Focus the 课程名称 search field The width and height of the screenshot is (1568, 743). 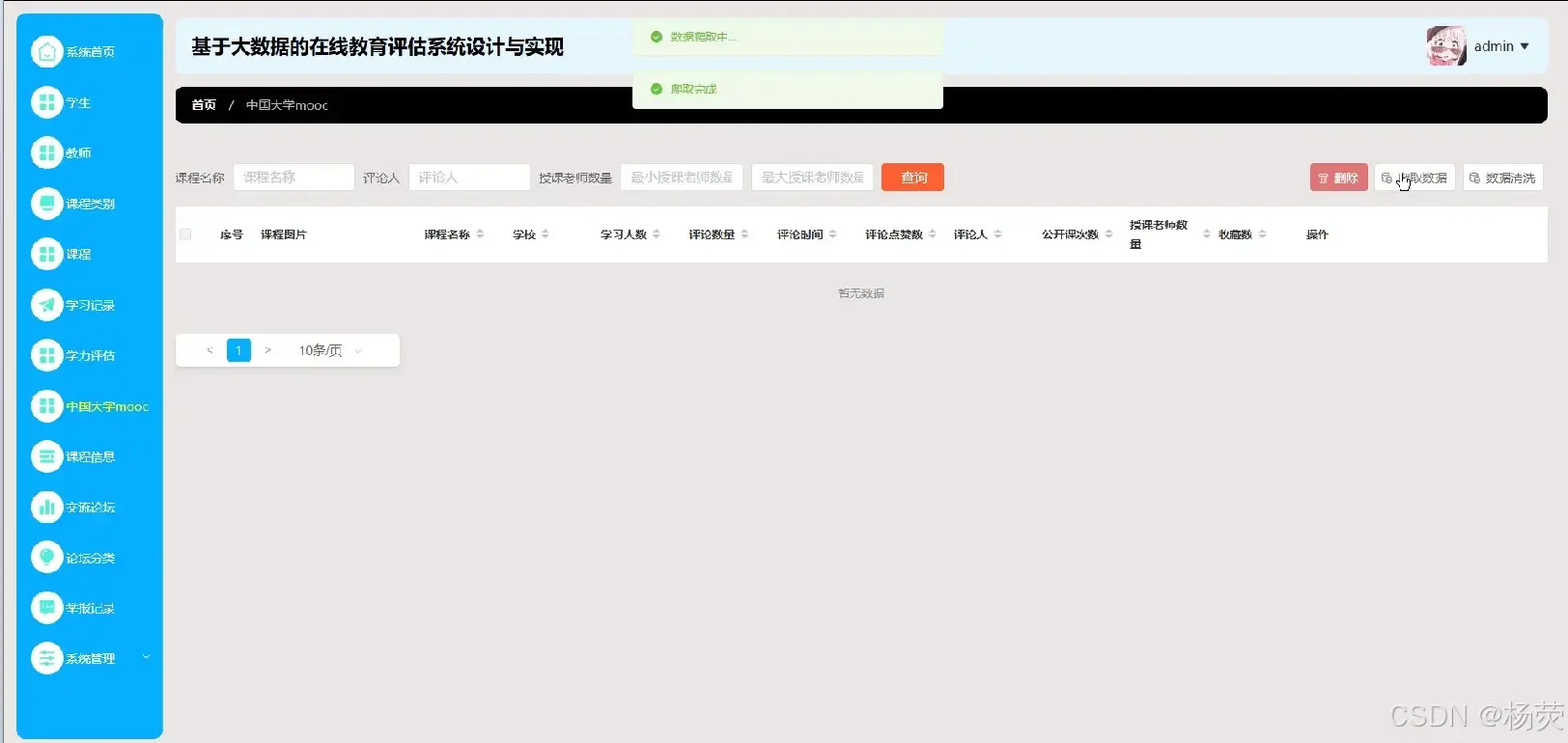294,178
